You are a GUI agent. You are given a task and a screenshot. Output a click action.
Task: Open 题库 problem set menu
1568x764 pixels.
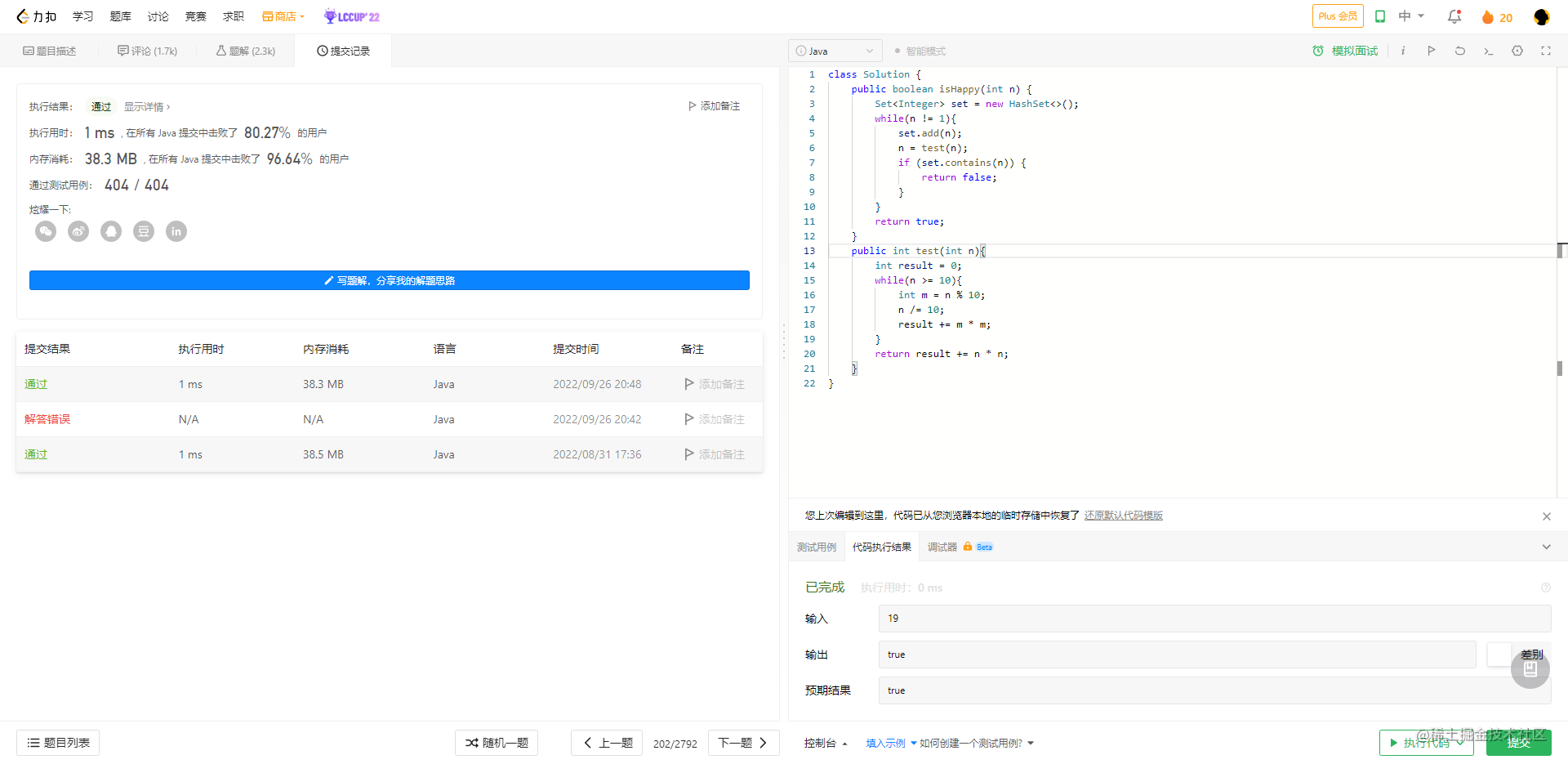click(x=120, y=16)
